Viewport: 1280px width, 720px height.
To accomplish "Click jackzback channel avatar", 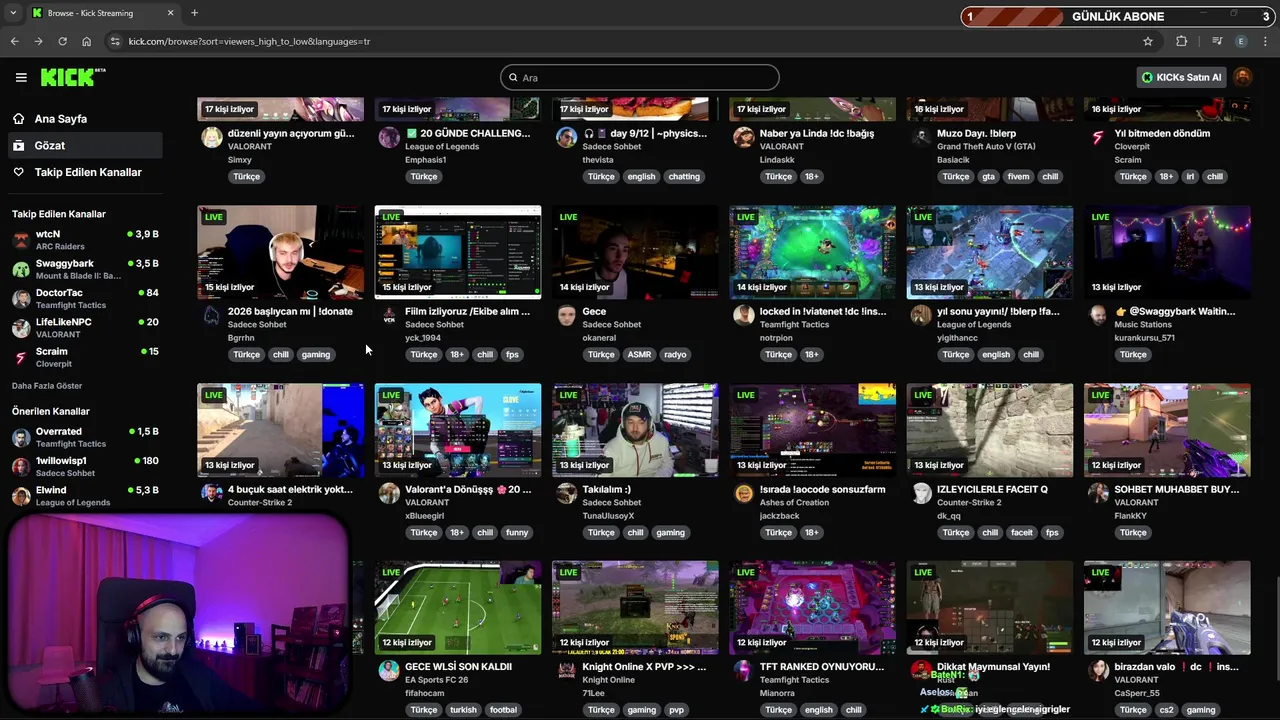I will point(743,493).
